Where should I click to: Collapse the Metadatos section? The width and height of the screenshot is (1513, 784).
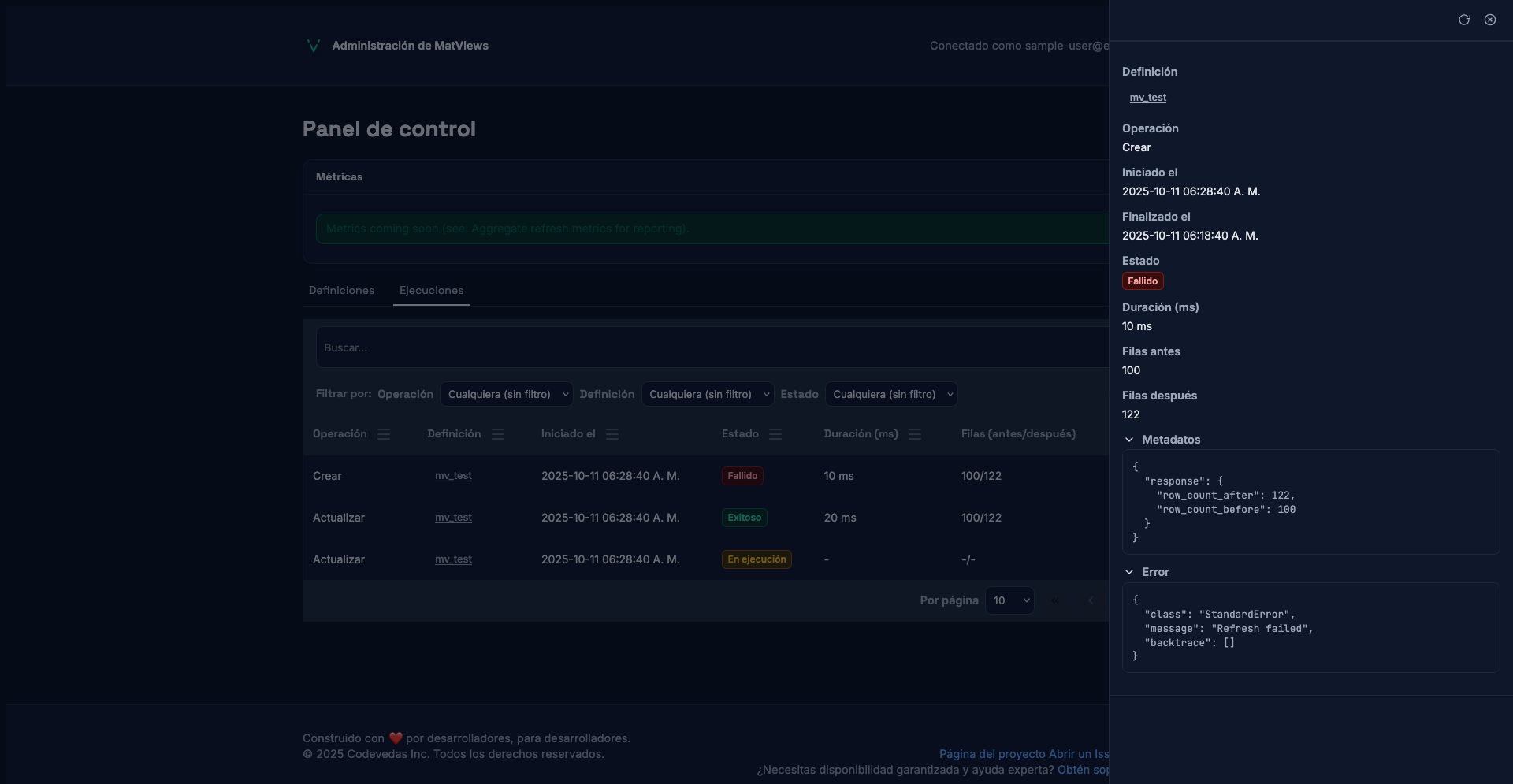pyautogui.click(x=1129, y=440)
